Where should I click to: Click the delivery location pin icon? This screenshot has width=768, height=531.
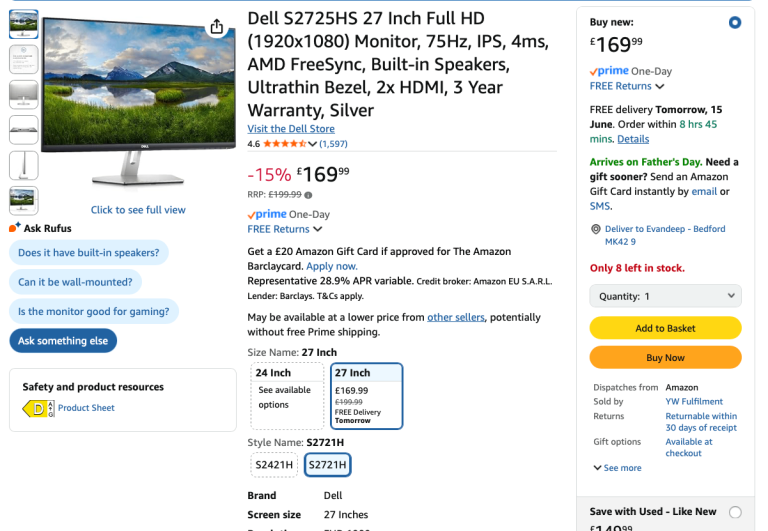click(596, 229)
